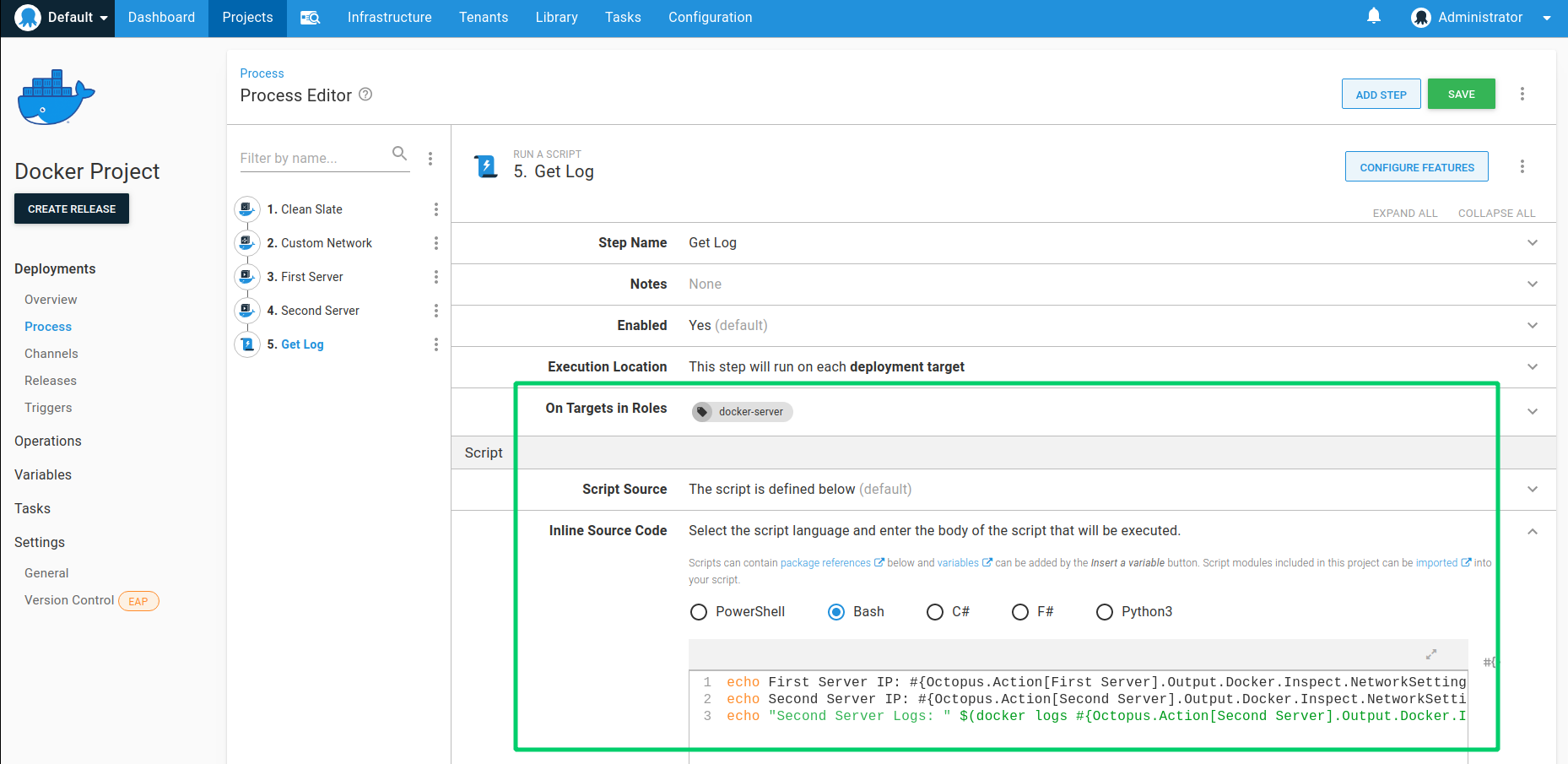The image size is (1568, 764).
Task: Collapse the Inline Source Code section
Action: (1533, 531)
